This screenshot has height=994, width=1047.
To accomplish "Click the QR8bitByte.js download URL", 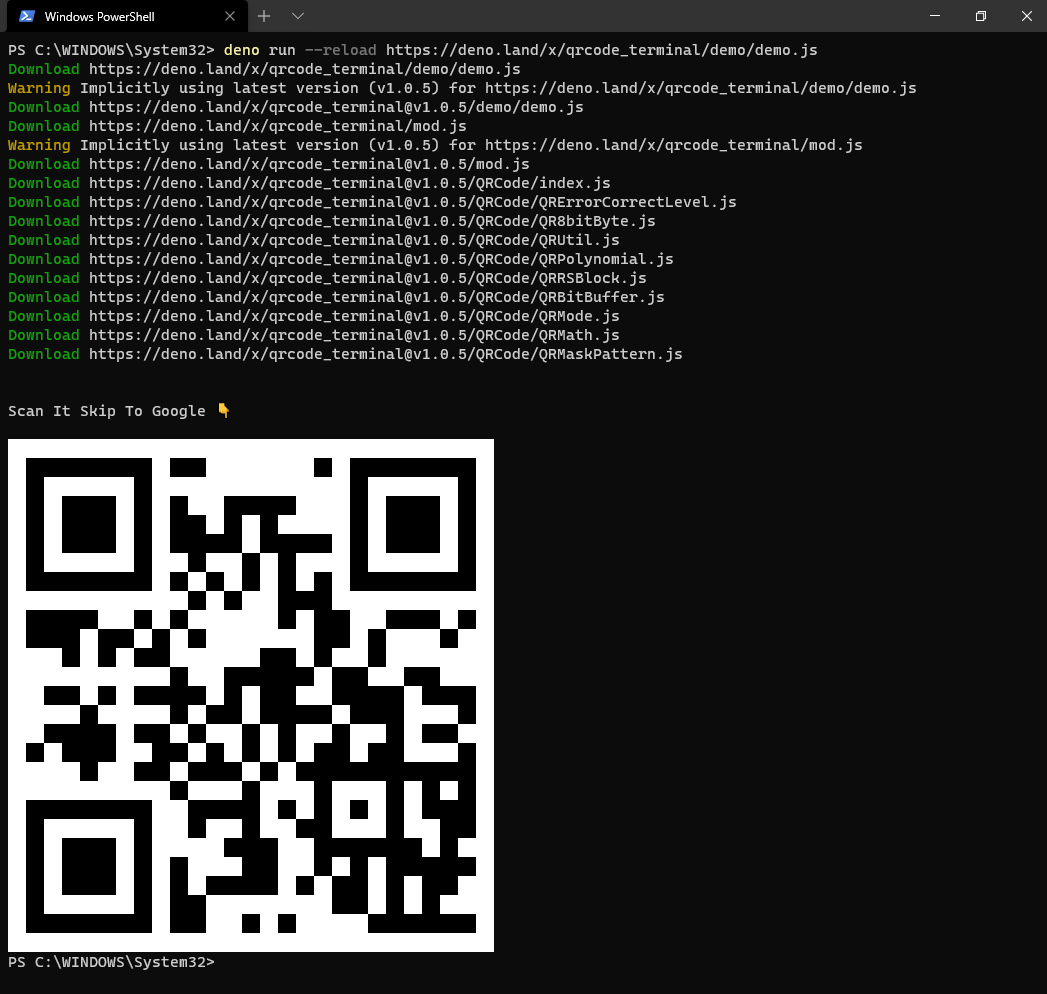I will [372, 221].
